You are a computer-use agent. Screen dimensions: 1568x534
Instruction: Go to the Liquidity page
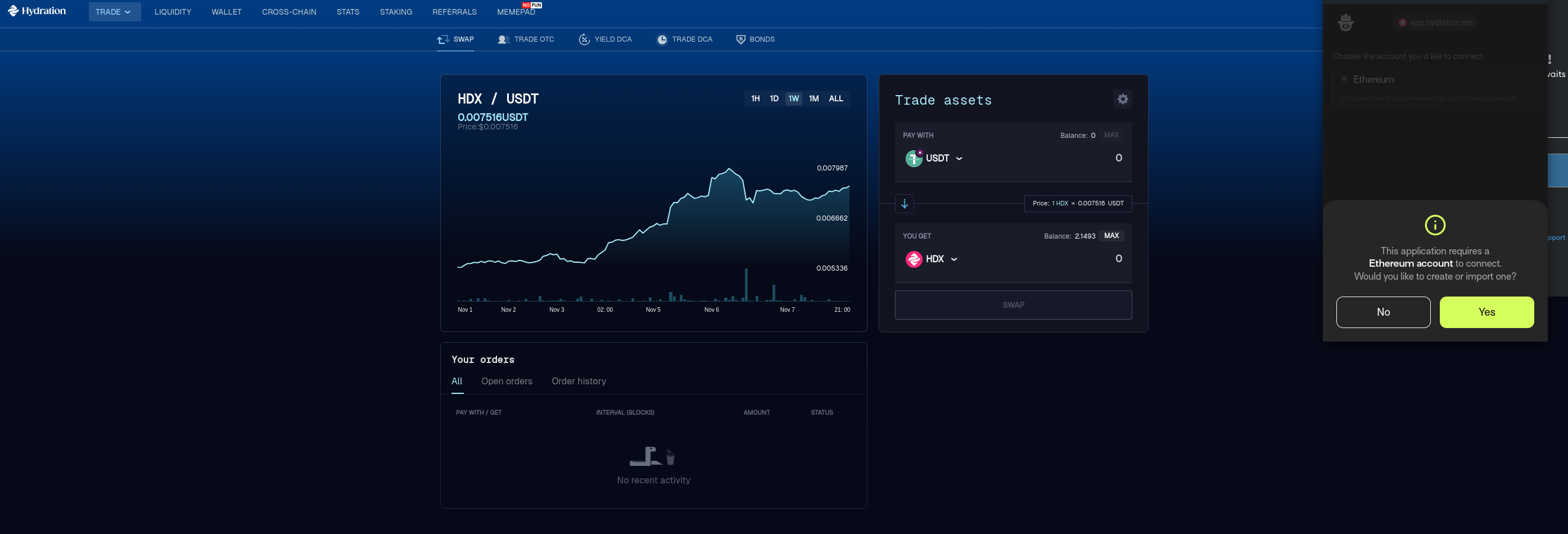(x=173, y=12)
